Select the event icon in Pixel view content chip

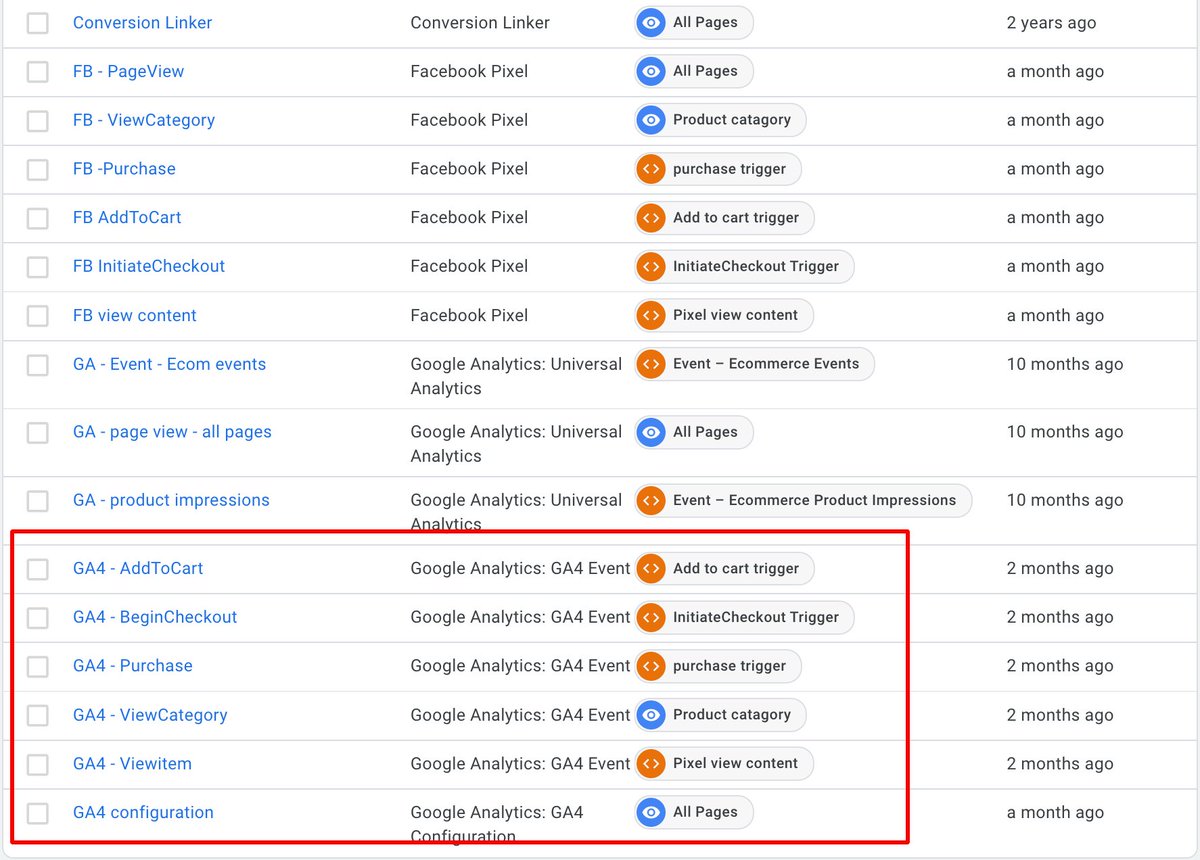point(650,315)
